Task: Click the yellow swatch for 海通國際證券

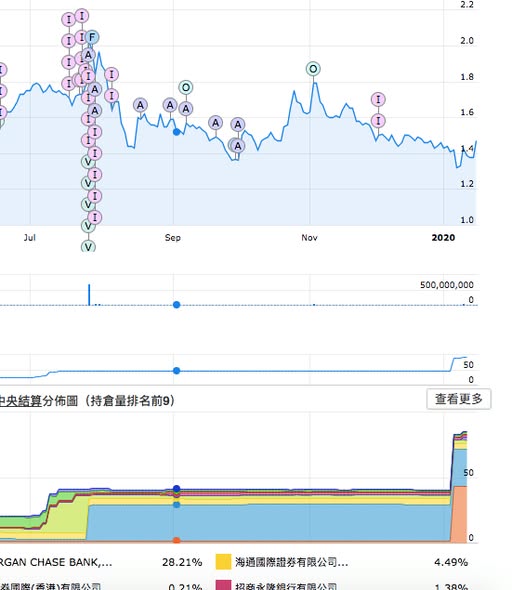Action: pos(223,562)
